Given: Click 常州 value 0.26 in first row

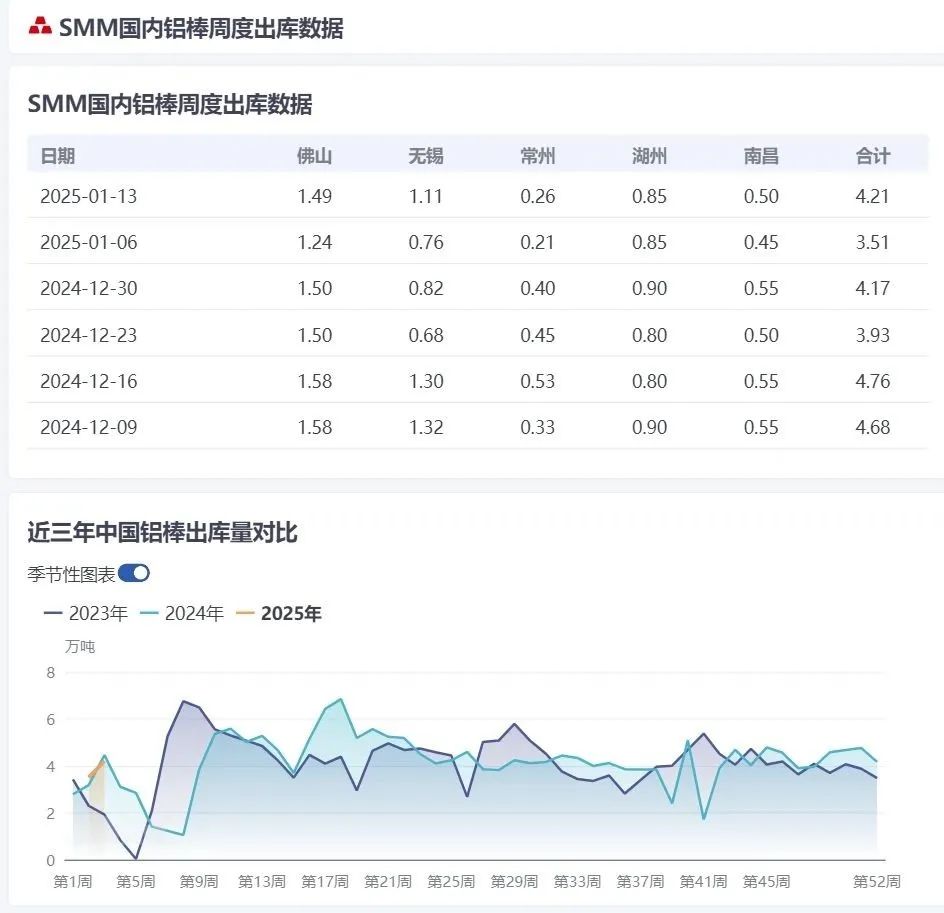Looking at the screenshot, I should pyautogui.click(x=538, y=196).
